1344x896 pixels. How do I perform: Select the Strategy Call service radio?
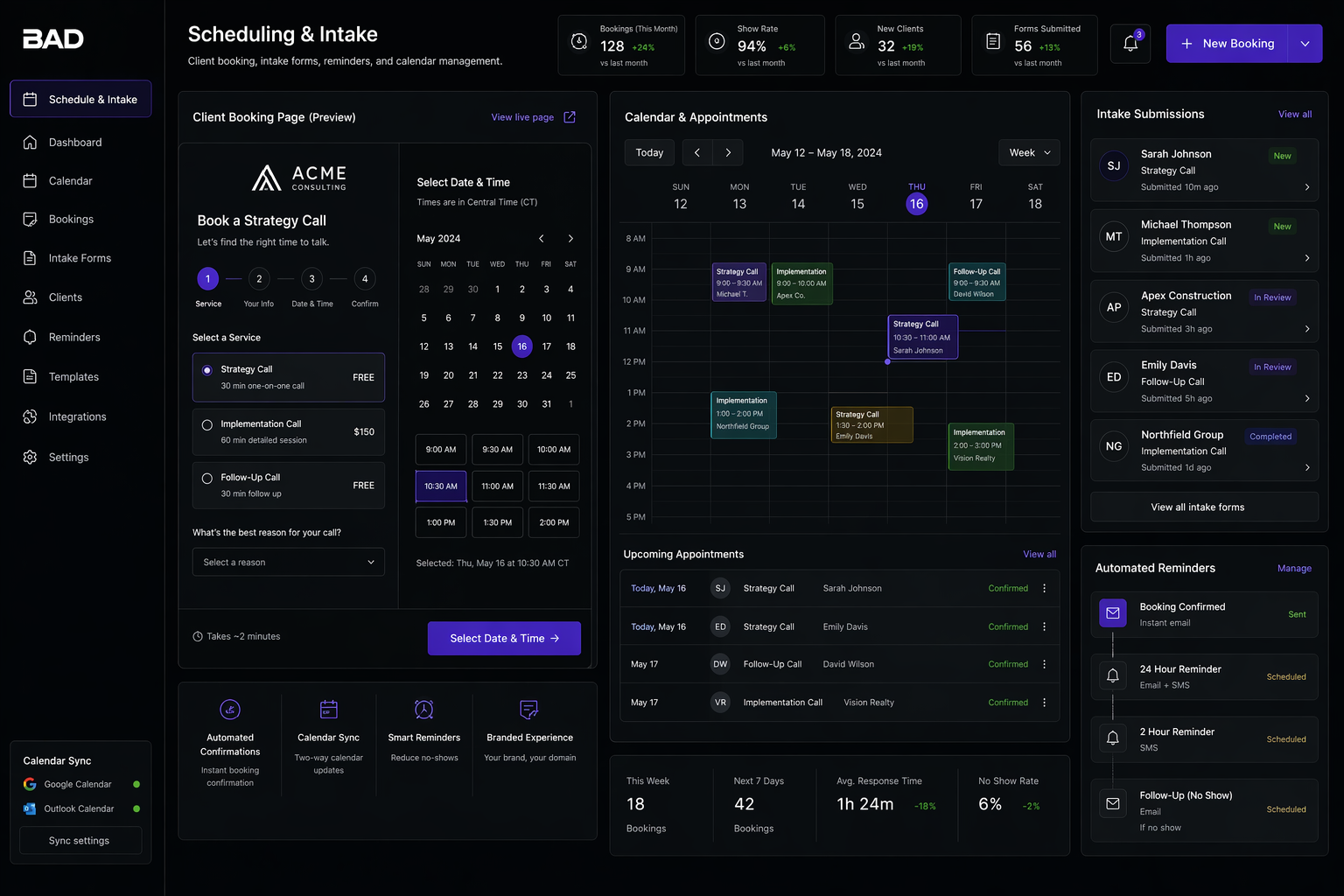click(207, 370)
